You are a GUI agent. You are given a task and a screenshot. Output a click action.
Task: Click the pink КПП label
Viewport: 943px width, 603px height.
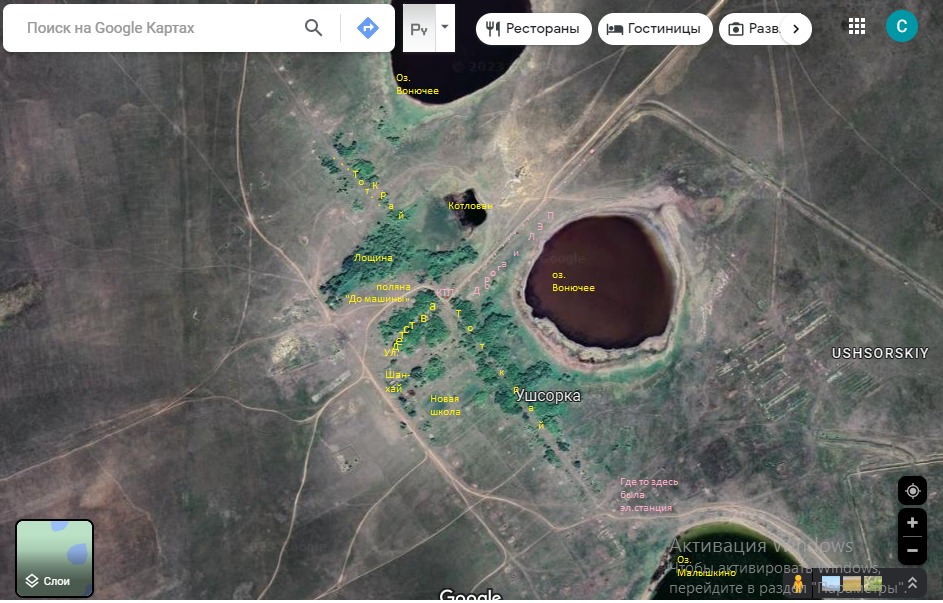tap(444, 293)
